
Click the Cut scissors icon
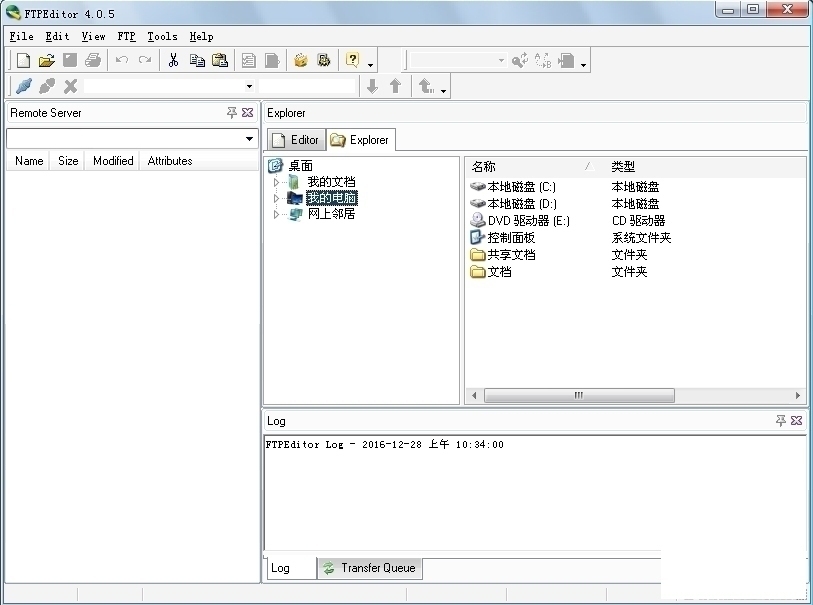[173, 60]
